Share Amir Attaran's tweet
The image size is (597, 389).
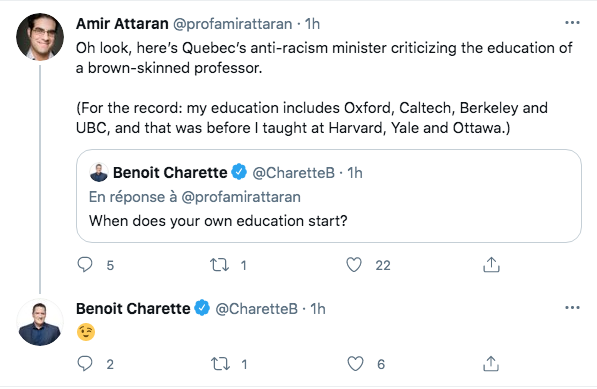tap(491, 265)
